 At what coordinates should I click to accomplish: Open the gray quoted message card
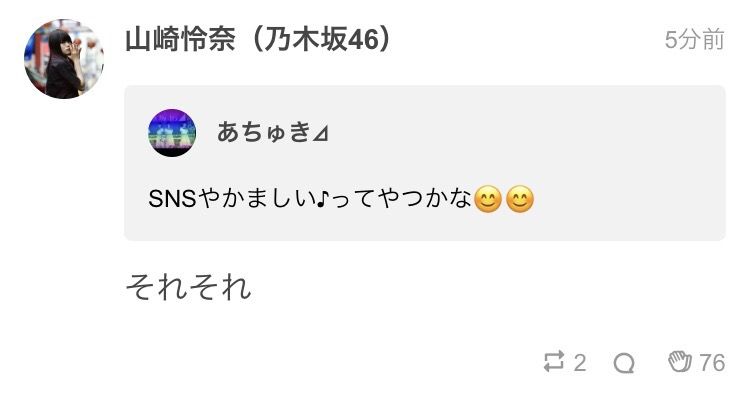(425, 163)
